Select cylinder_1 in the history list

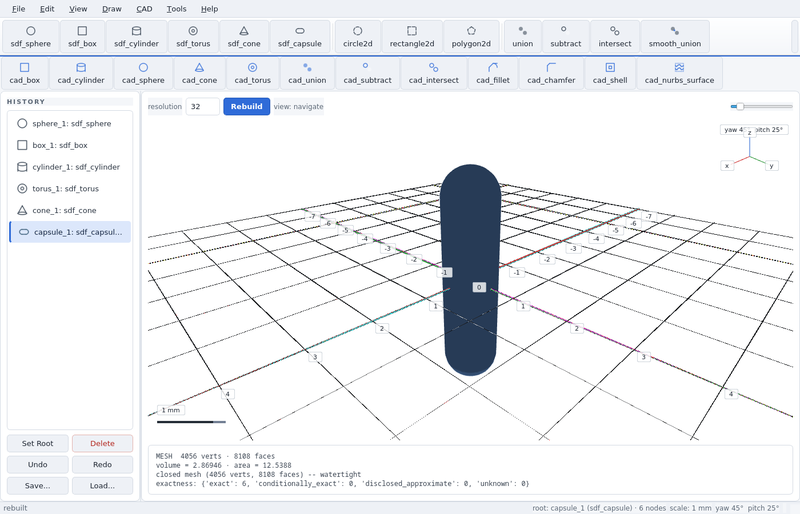tap(70, 167)
